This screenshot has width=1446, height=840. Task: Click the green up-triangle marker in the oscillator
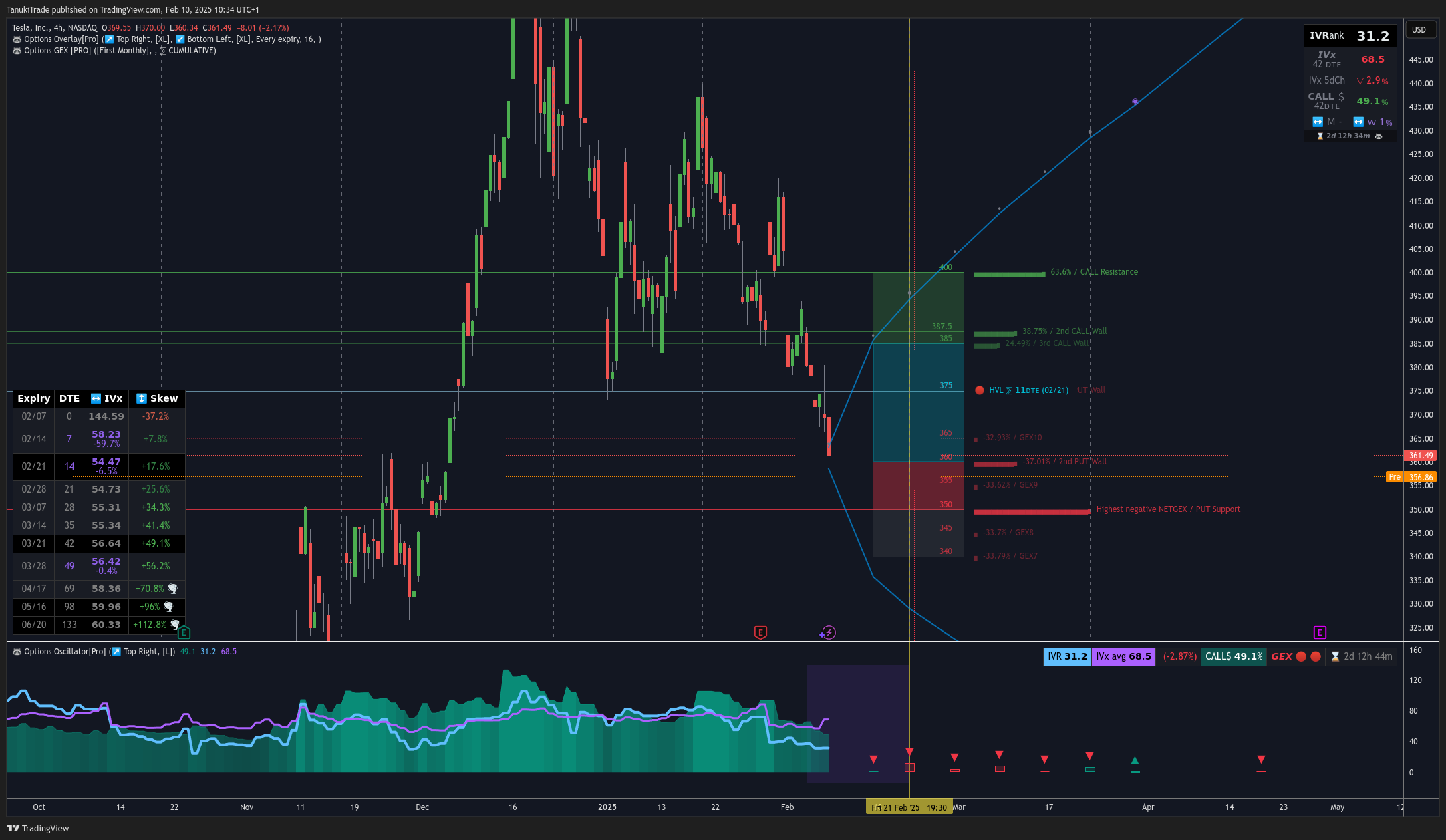click(x=1135, y=760)
